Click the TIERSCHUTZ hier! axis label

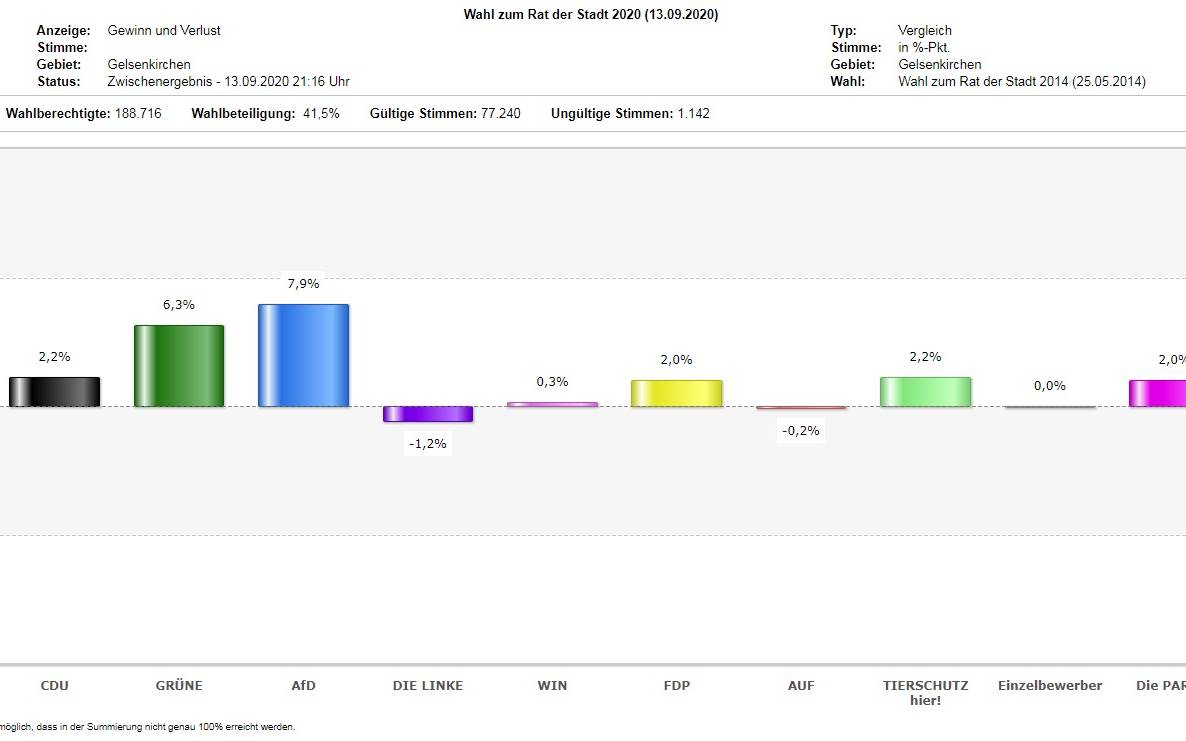925,692
